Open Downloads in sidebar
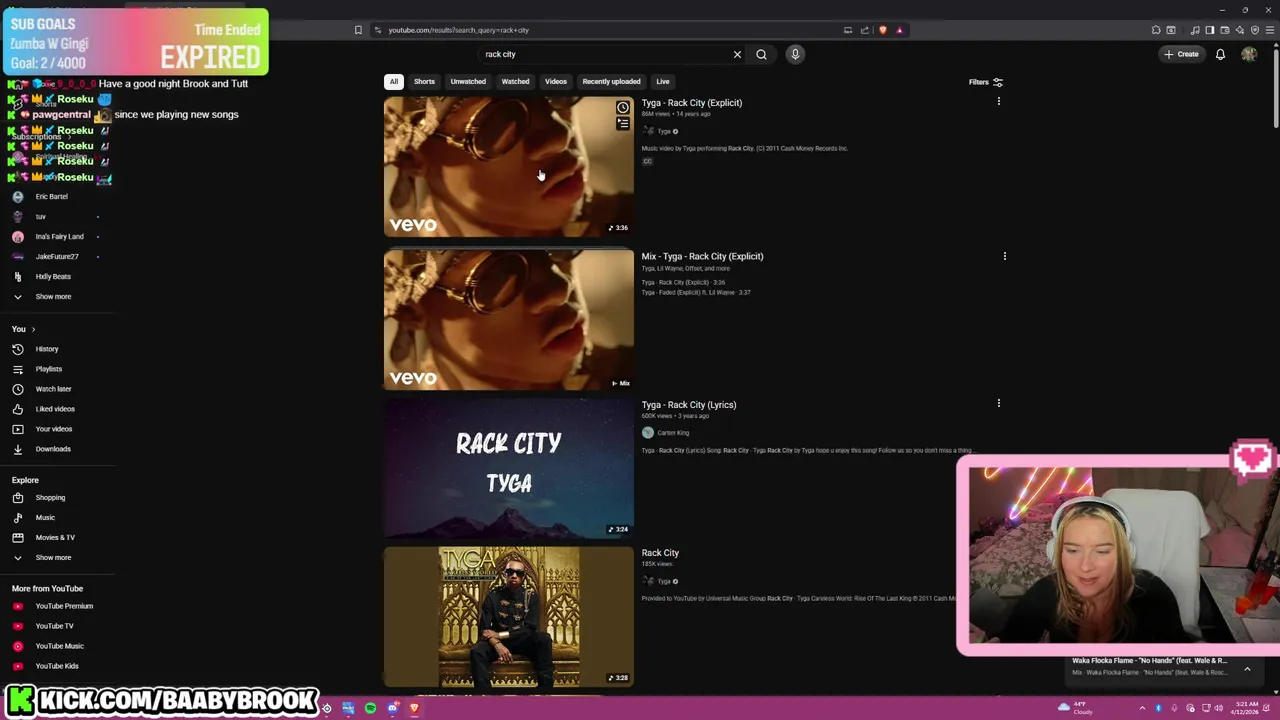This screenshot has height=720, width=1280. pos(53,449)
